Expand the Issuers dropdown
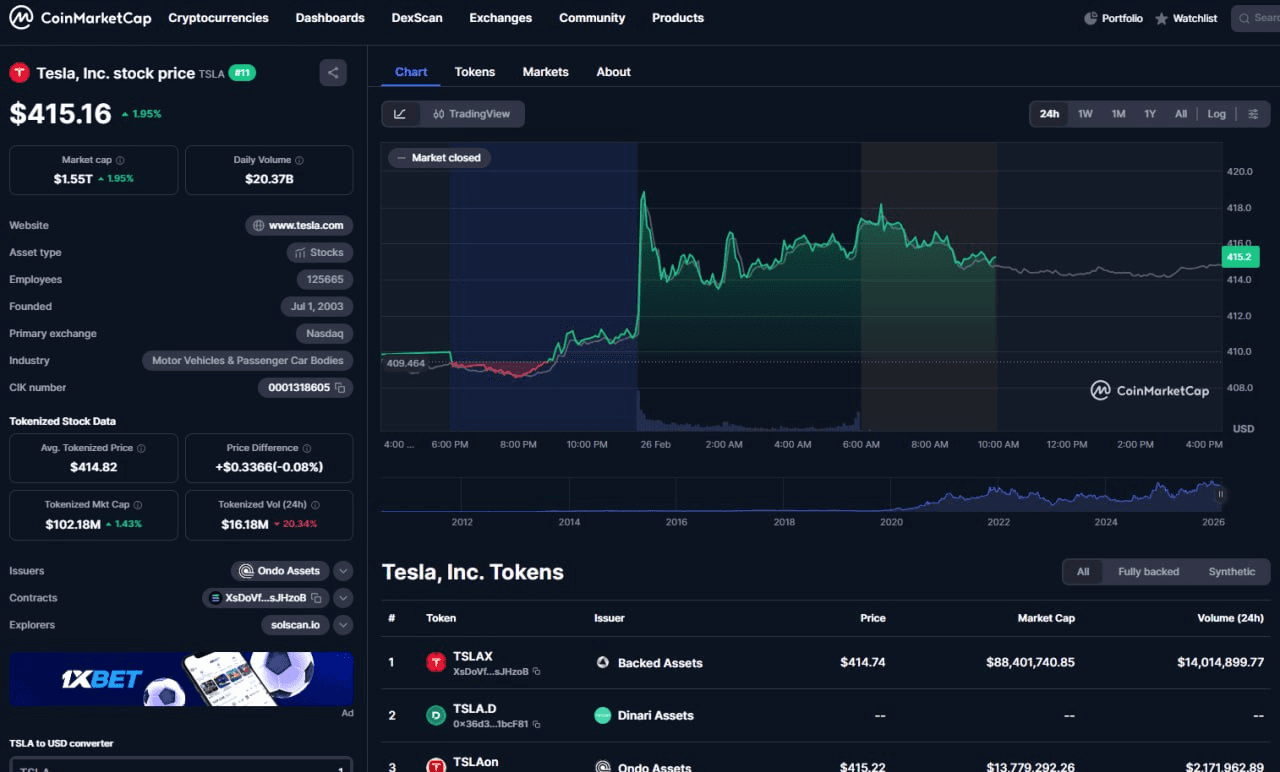The image size is (1280, 772). click(x=343, y=570)
